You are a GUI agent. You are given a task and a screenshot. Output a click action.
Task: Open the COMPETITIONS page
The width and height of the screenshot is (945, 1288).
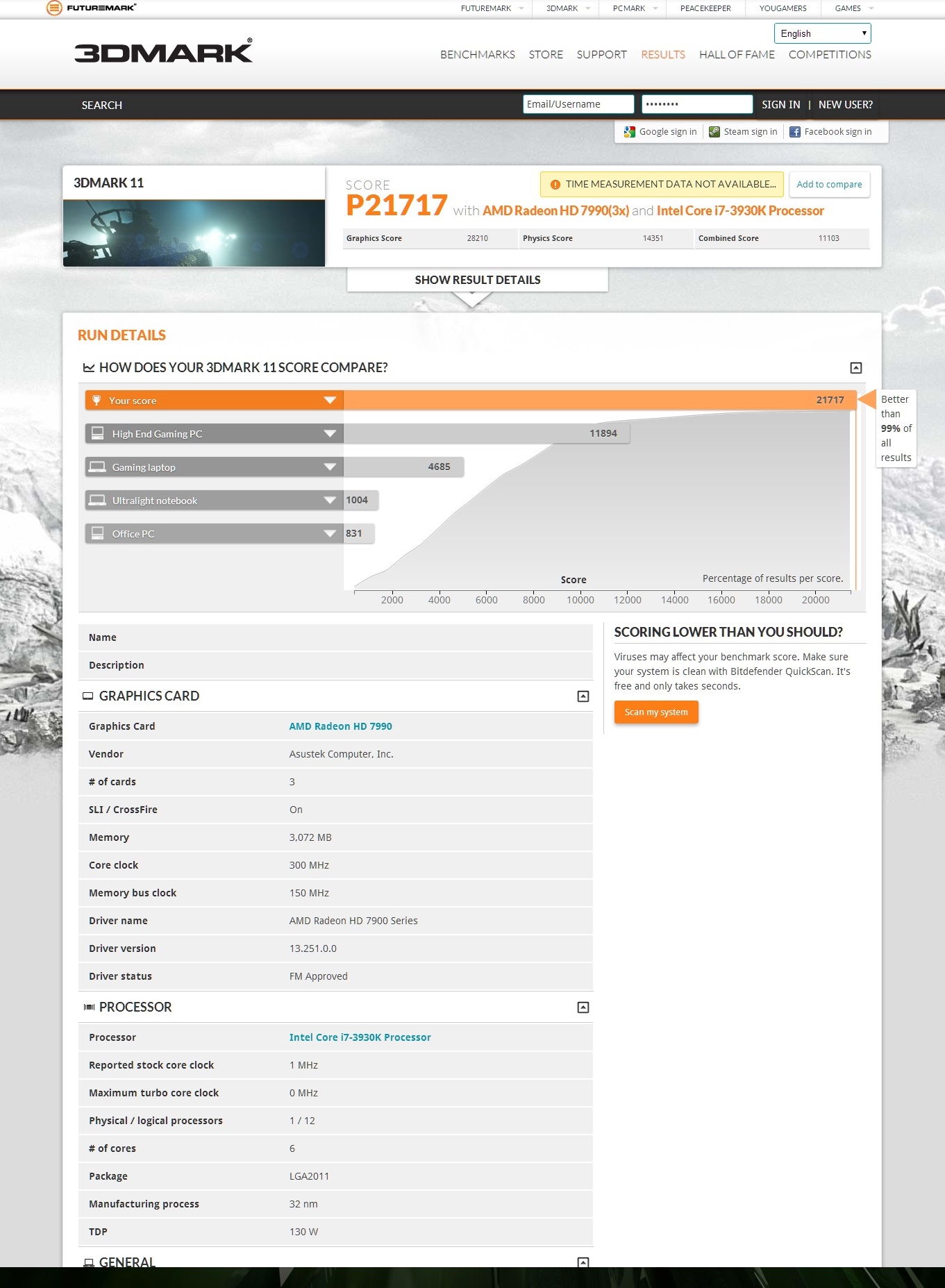[x=830, y=55]
